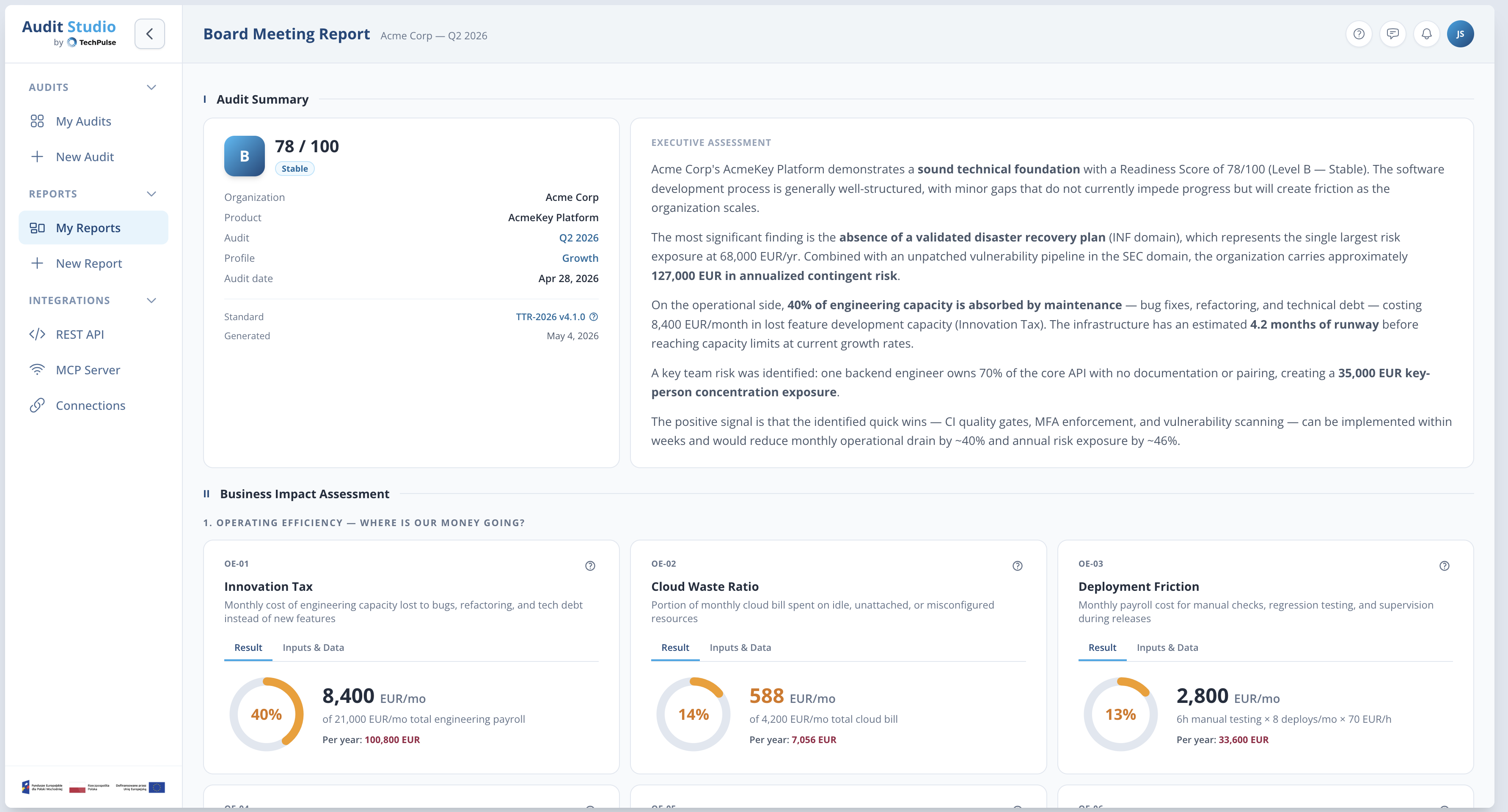
Task: Click the grade B badge
Action: [x=244, y=156]
